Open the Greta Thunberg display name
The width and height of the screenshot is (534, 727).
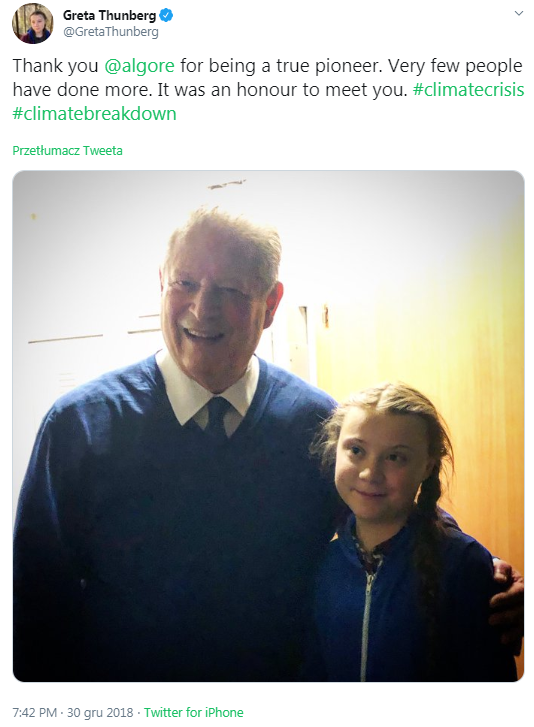click(x=109, y=15)
